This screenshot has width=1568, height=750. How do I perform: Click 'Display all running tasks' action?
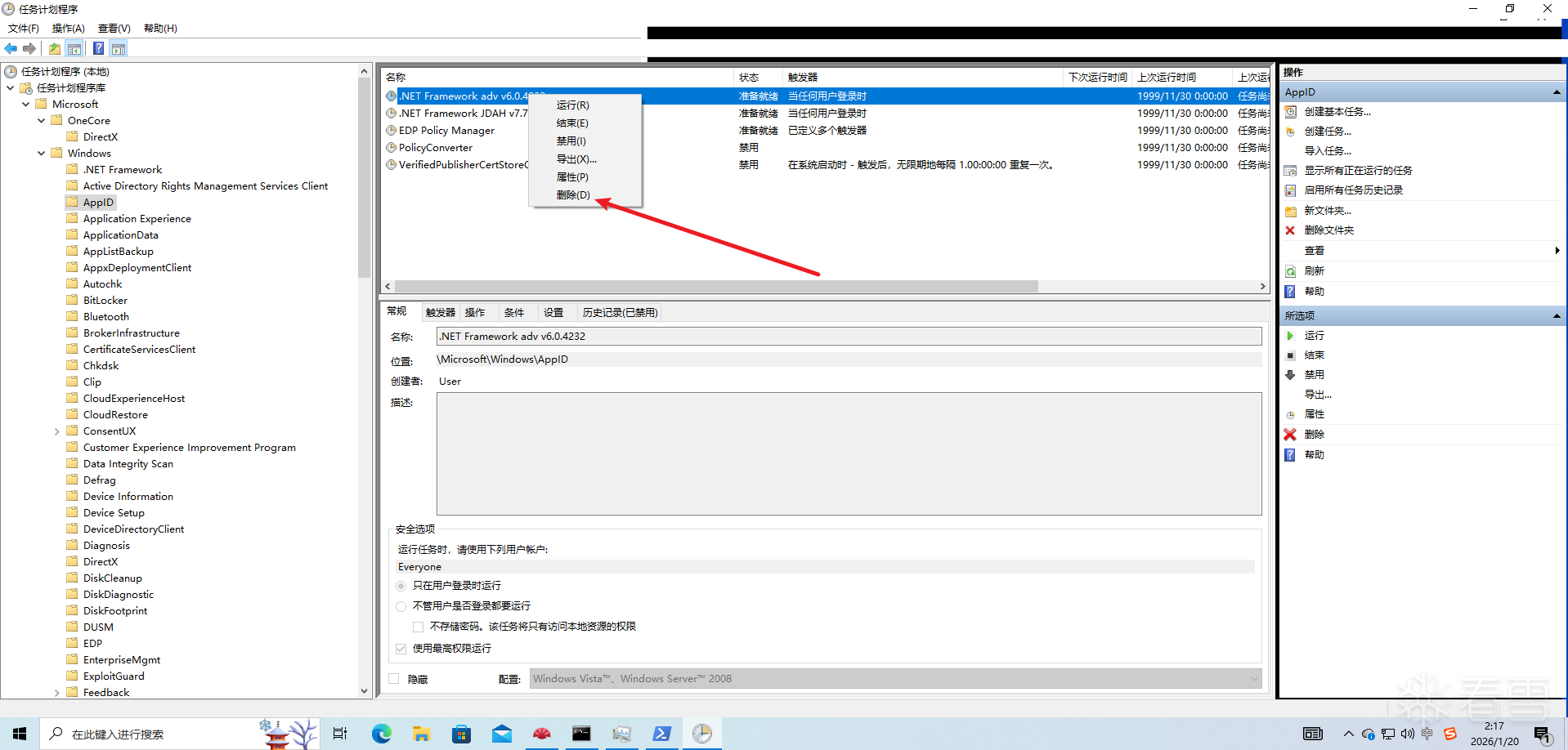point(1358,171)
